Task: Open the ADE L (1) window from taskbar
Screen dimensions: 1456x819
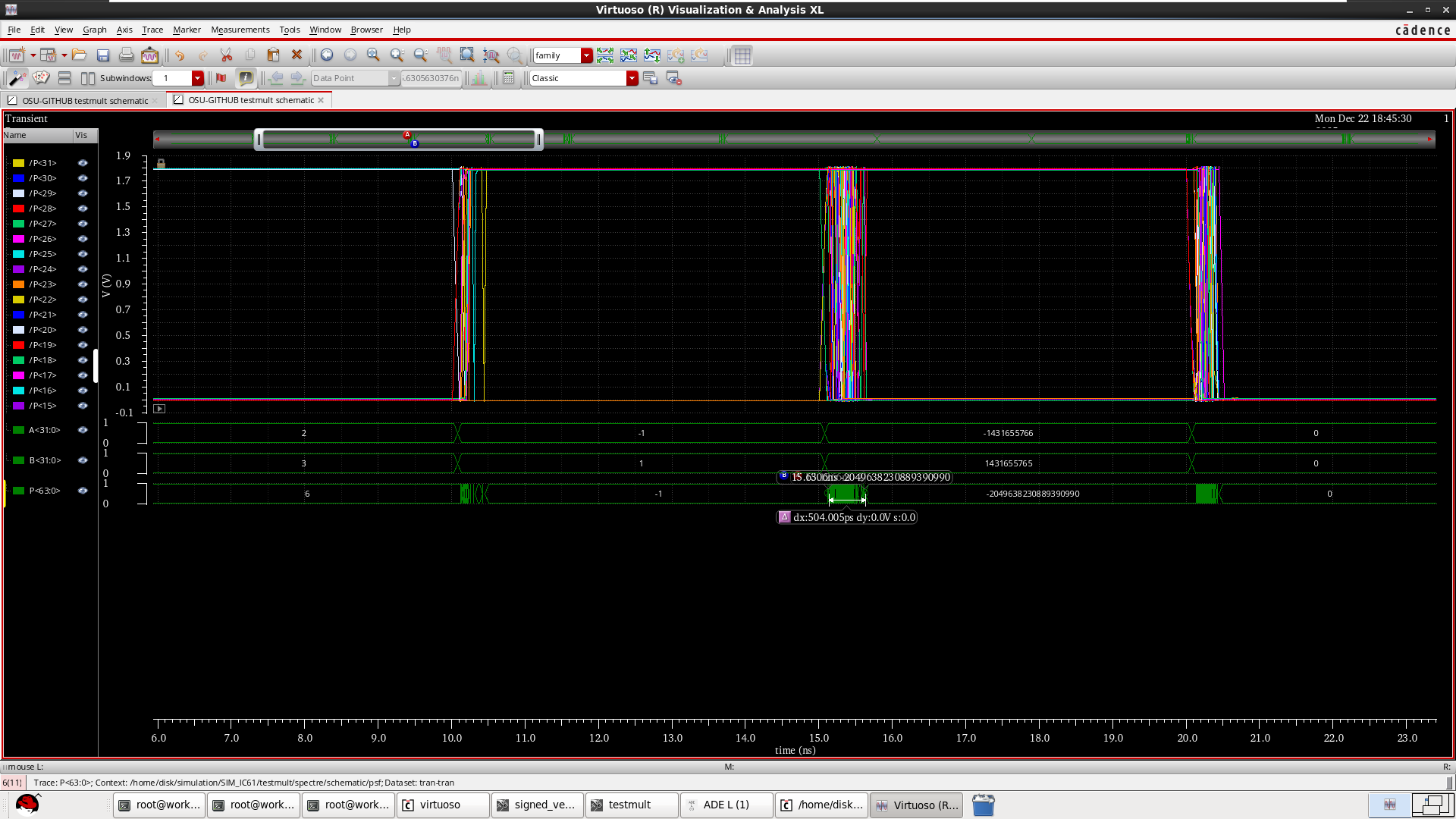Action: 725,805
